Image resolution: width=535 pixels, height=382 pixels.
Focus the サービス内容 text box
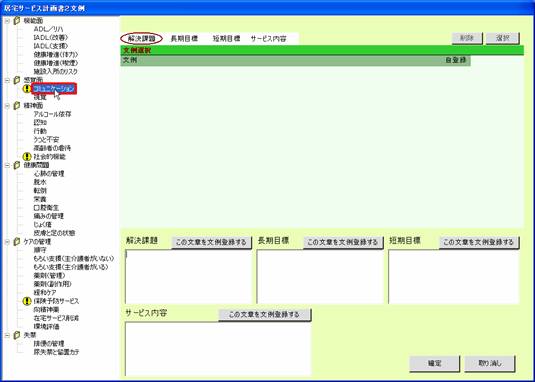click(x=218, y=349)
